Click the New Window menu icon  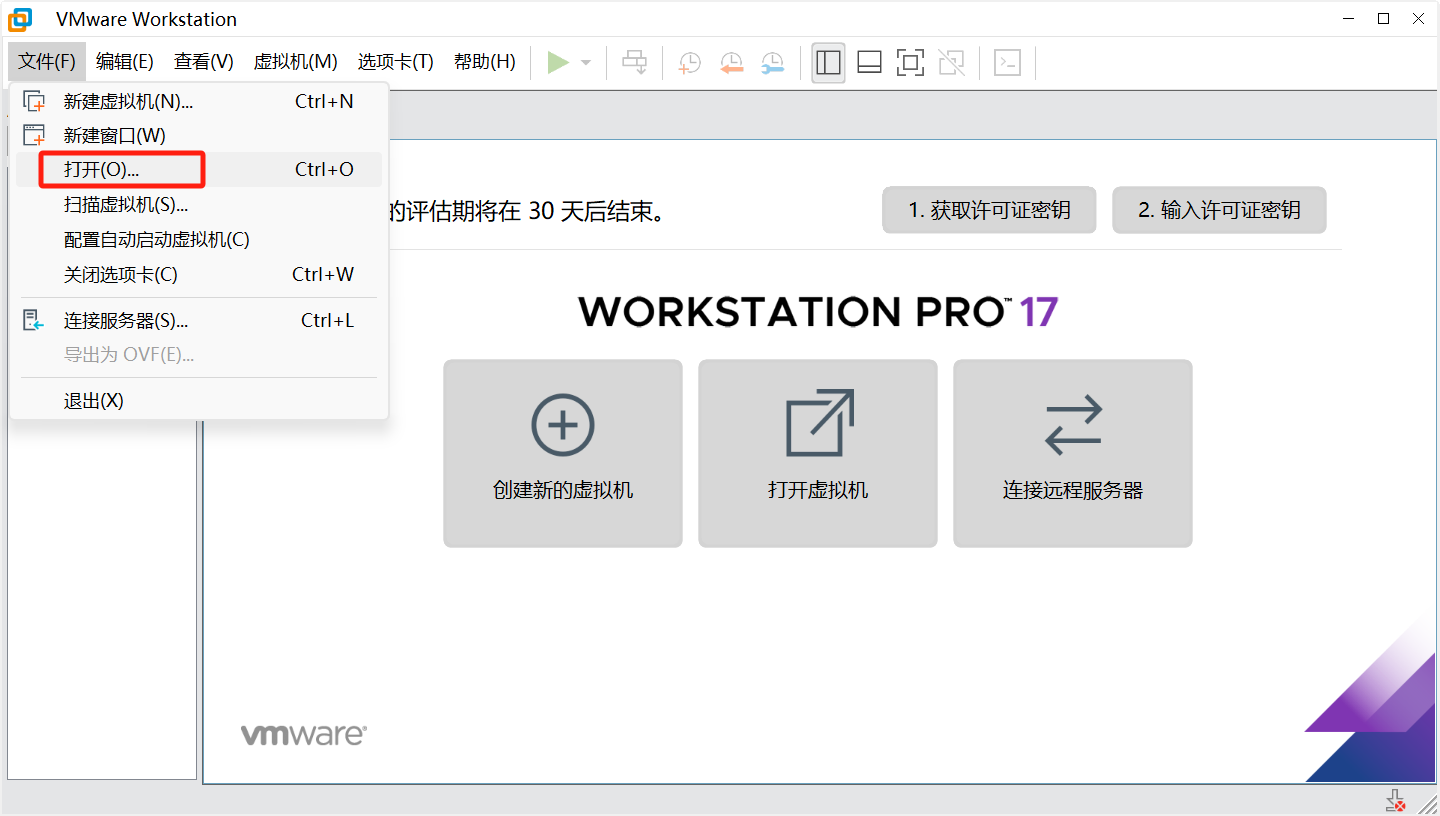[x=35, y=135]
